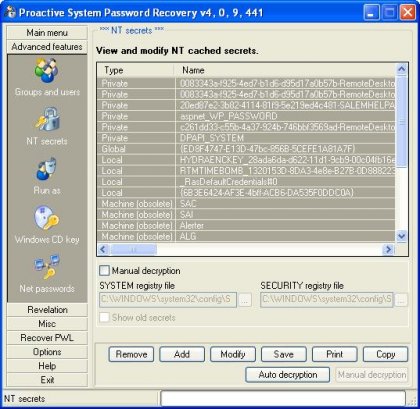This screenshot has height=409, width=420.
Task: Expand the Main menu section
Action: (x=47, y=33)
